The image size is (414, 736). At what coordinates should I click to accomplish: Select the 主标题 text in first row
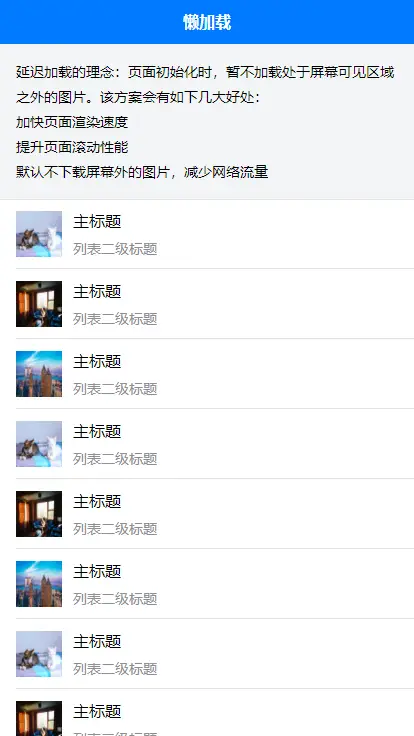[x=97, y=222]
